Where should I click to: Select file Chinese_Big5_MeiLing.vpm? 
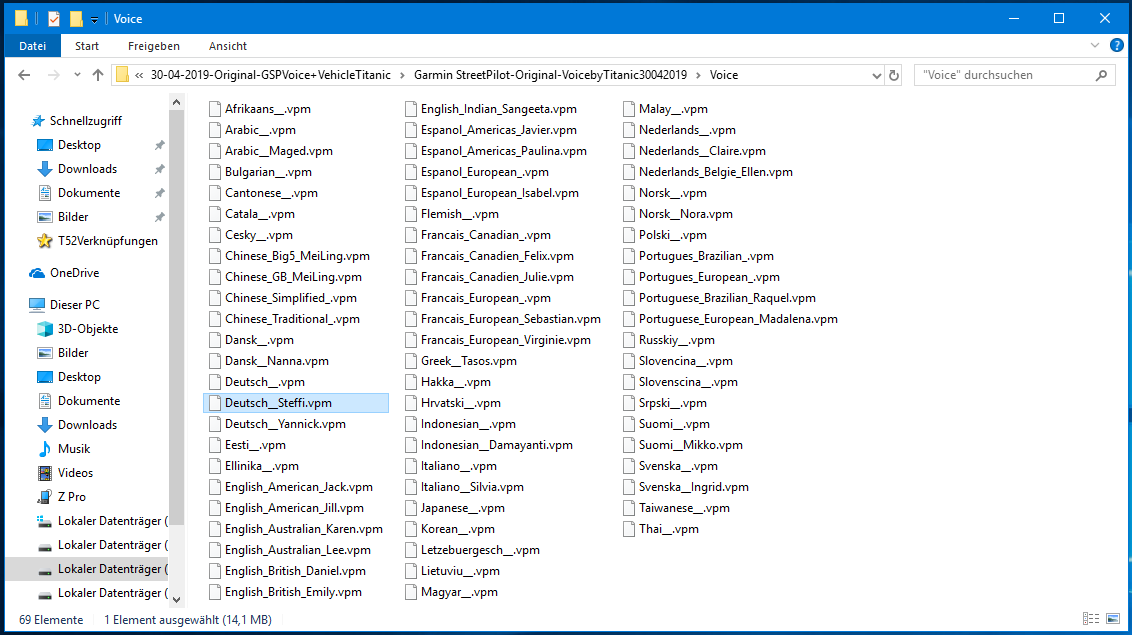[297, 256]
